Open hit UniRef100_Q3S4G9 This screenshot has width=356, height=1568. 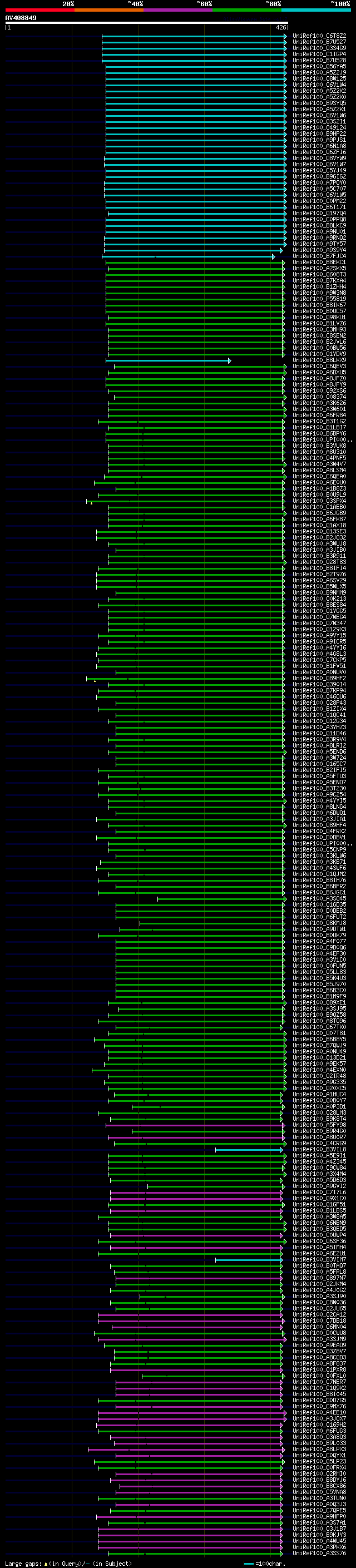(319, 48)
